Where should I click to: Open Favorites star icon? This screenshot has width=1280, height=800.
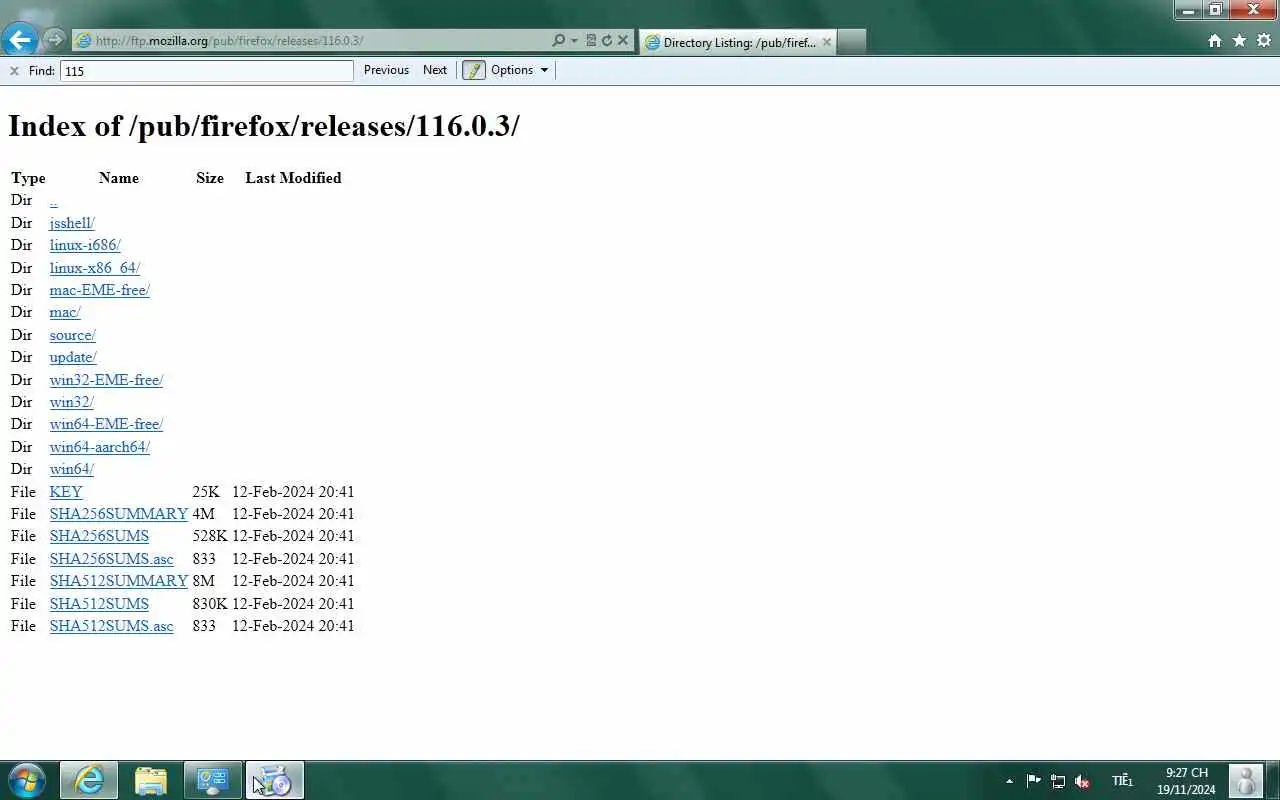coord(1240,41)
